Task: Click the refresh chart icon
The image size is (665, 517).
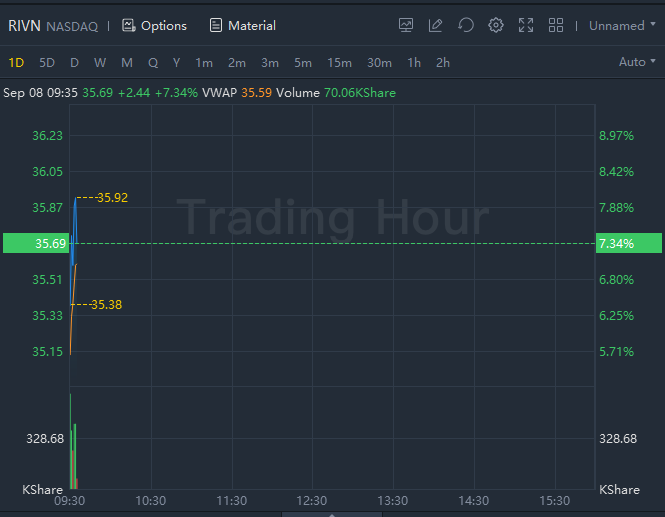Action: pyautogui.click(x=466, y=25)
